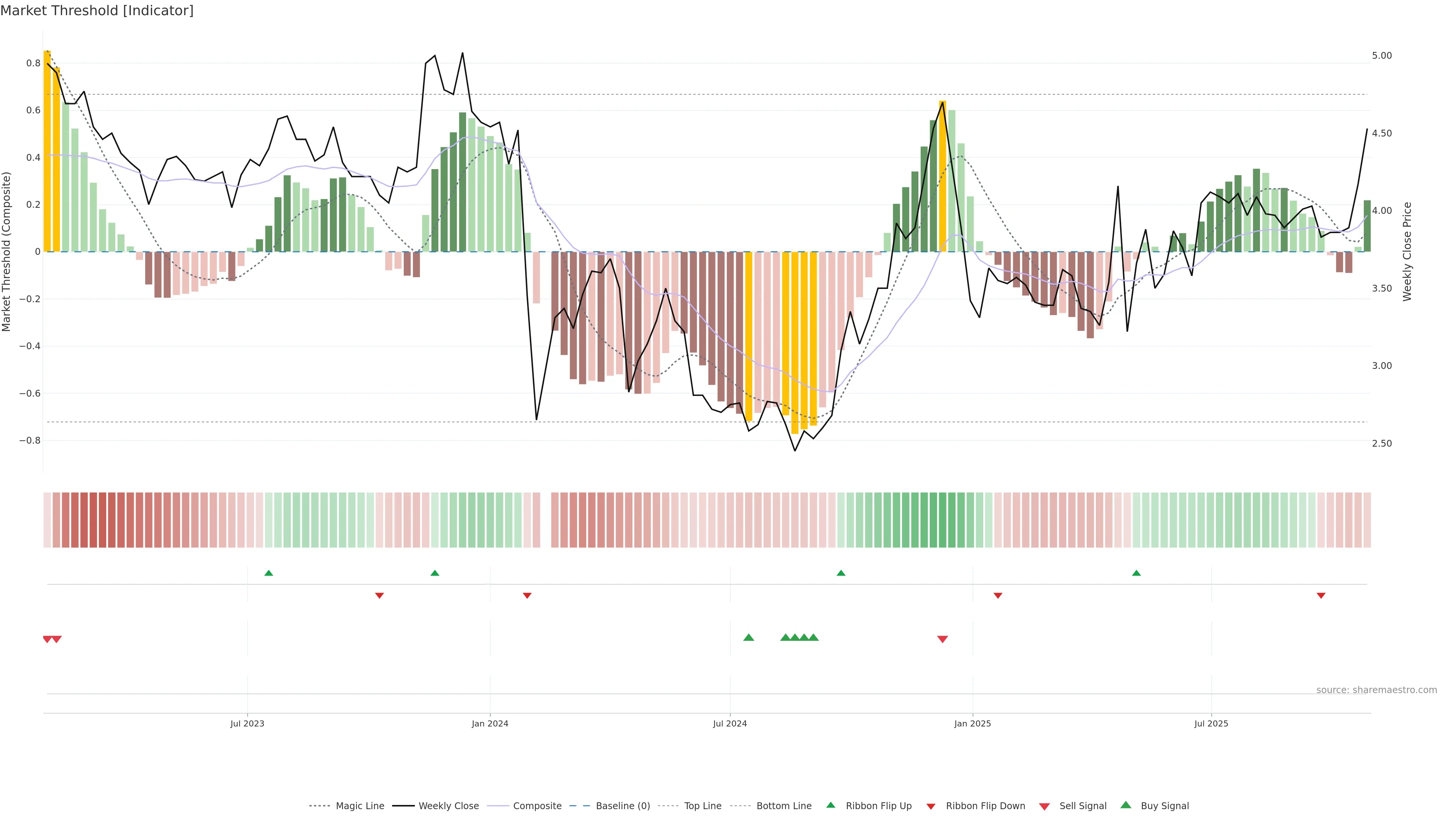The image size is (1456, 819).
Task: Toggle the Composite legend entry
Action: pyautogui.click(x=537, y=806)
